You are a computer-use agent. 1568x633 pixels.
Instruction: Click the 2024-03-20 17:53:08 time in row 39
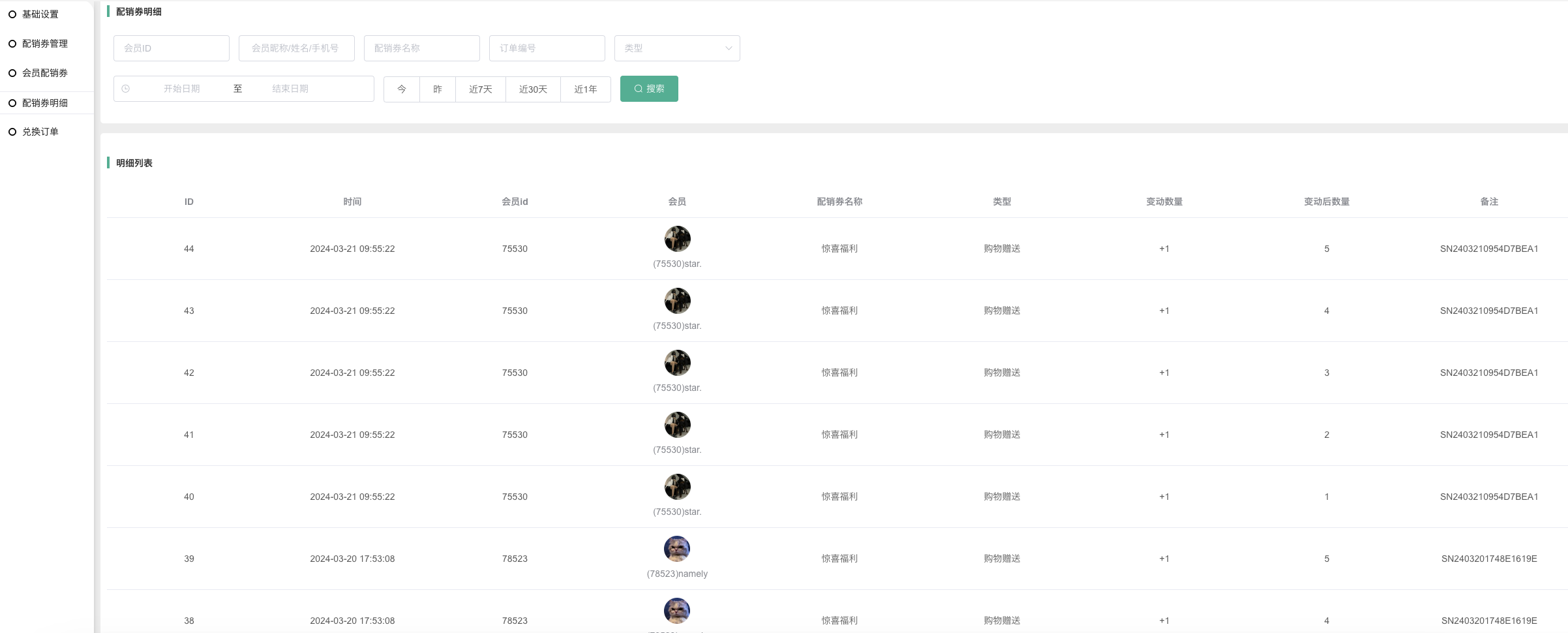click(352, 559)
